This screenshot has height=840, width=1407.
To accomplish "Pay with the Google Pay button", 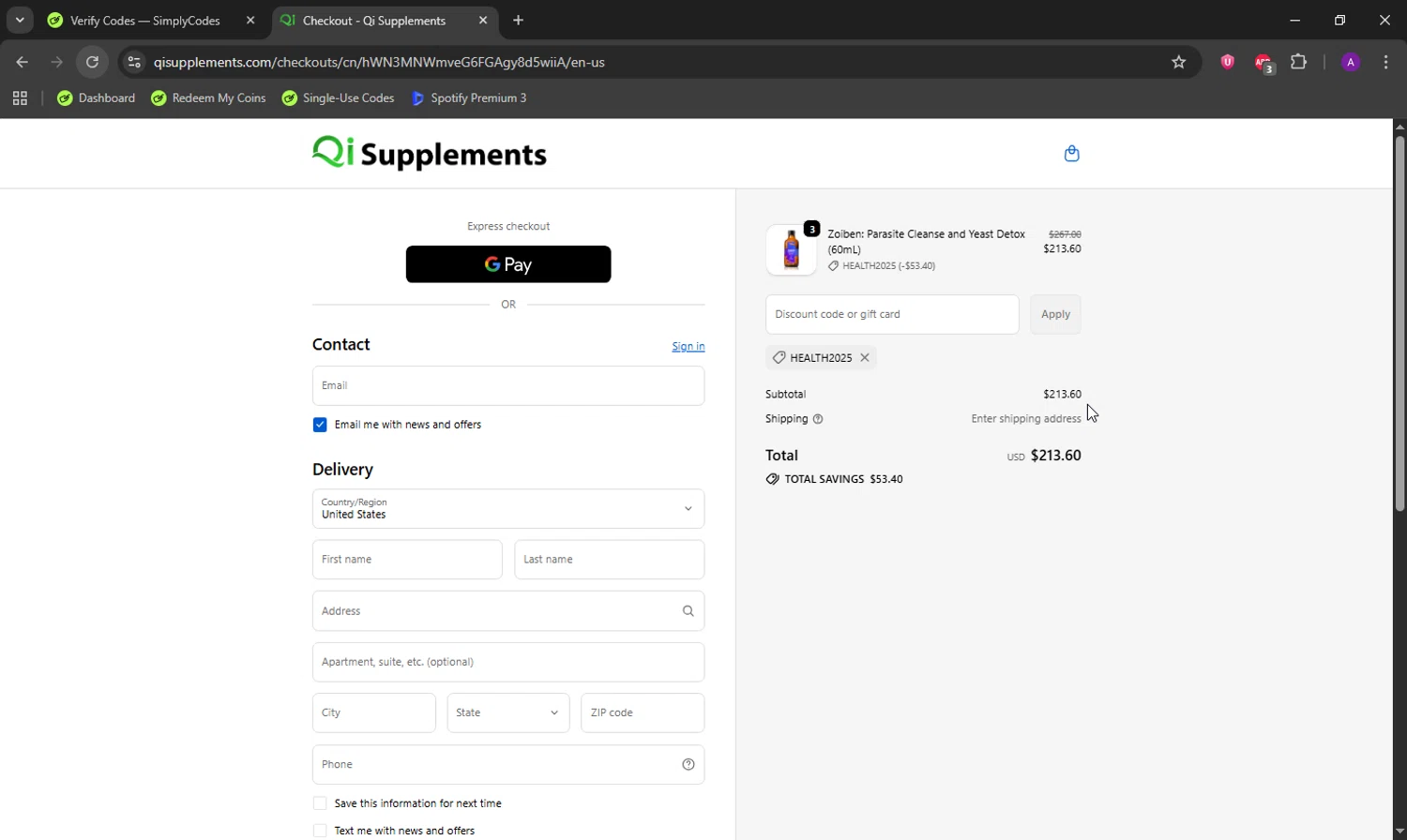I will [508, 264].
